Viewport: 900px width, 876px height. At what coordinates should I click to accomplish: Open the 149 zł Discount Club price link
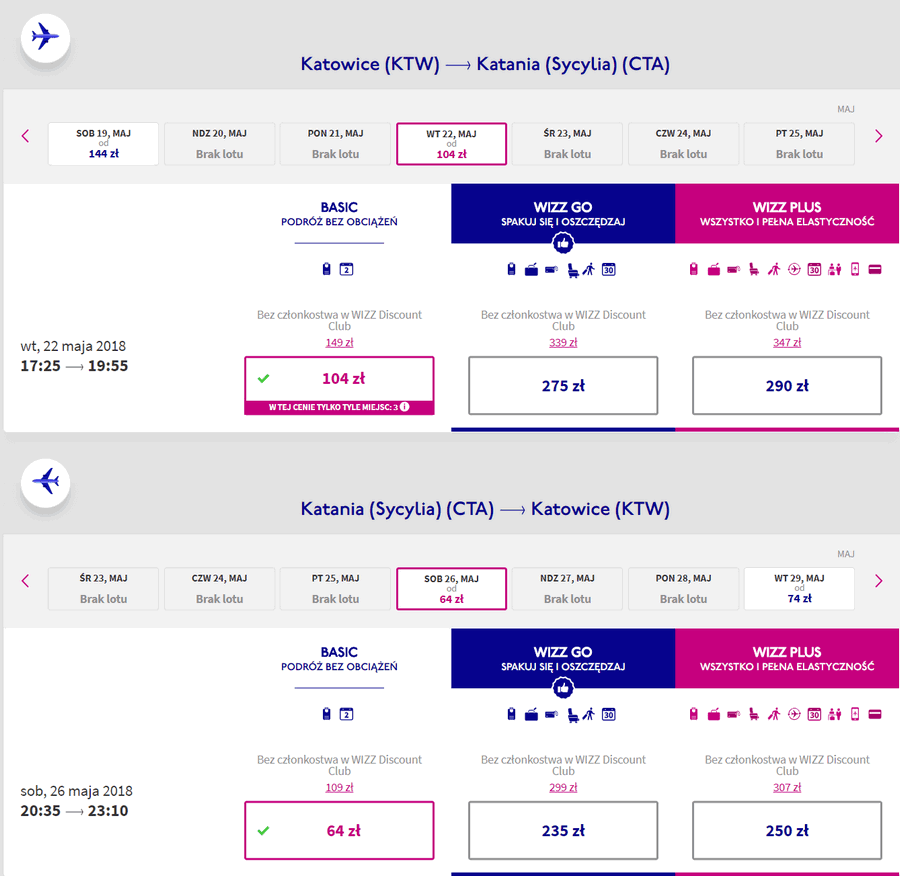pos(339,343)
